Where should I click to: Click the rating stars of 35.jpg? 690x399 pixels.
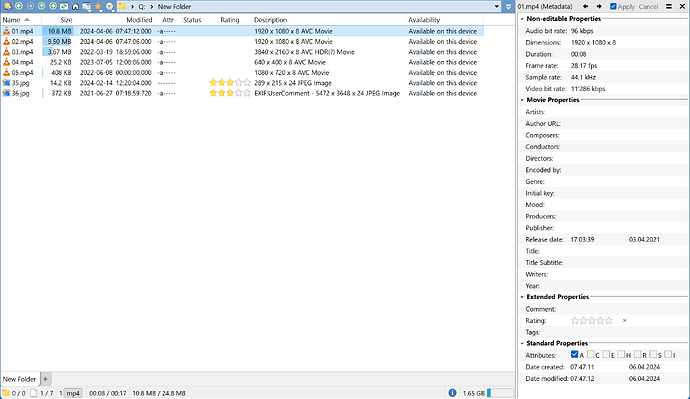(x=230, y=83)
